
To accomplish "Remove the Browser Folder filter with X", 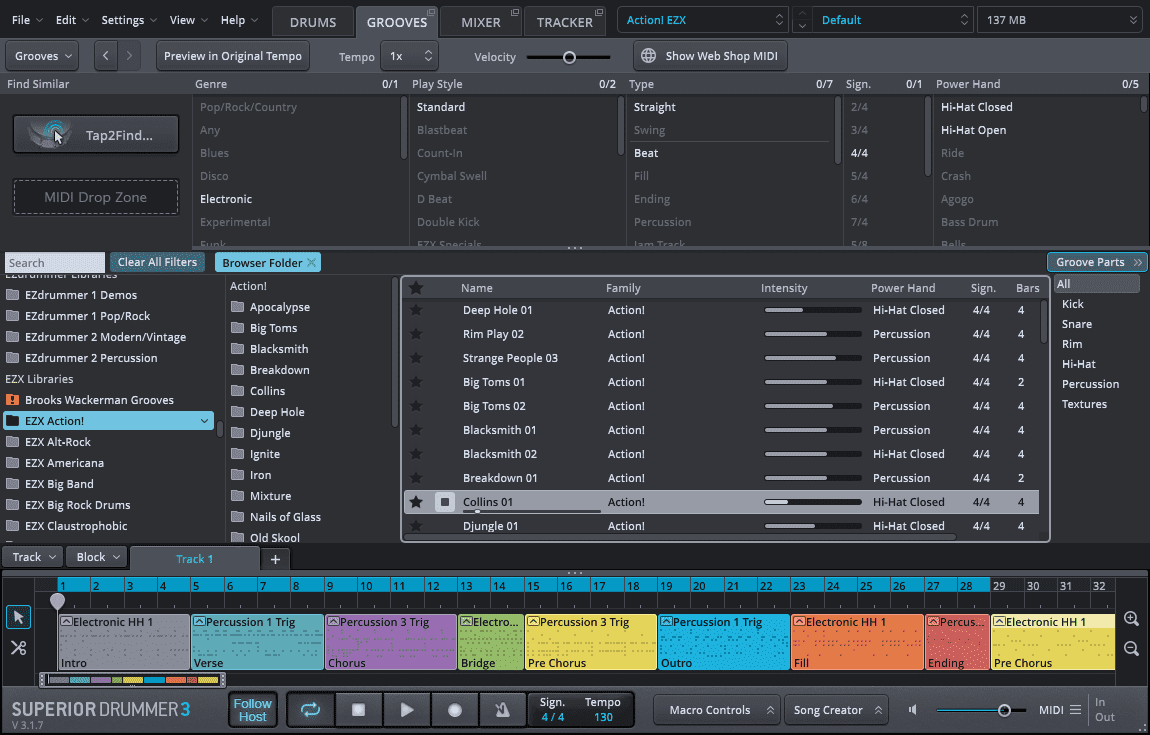I will [312, 262].
